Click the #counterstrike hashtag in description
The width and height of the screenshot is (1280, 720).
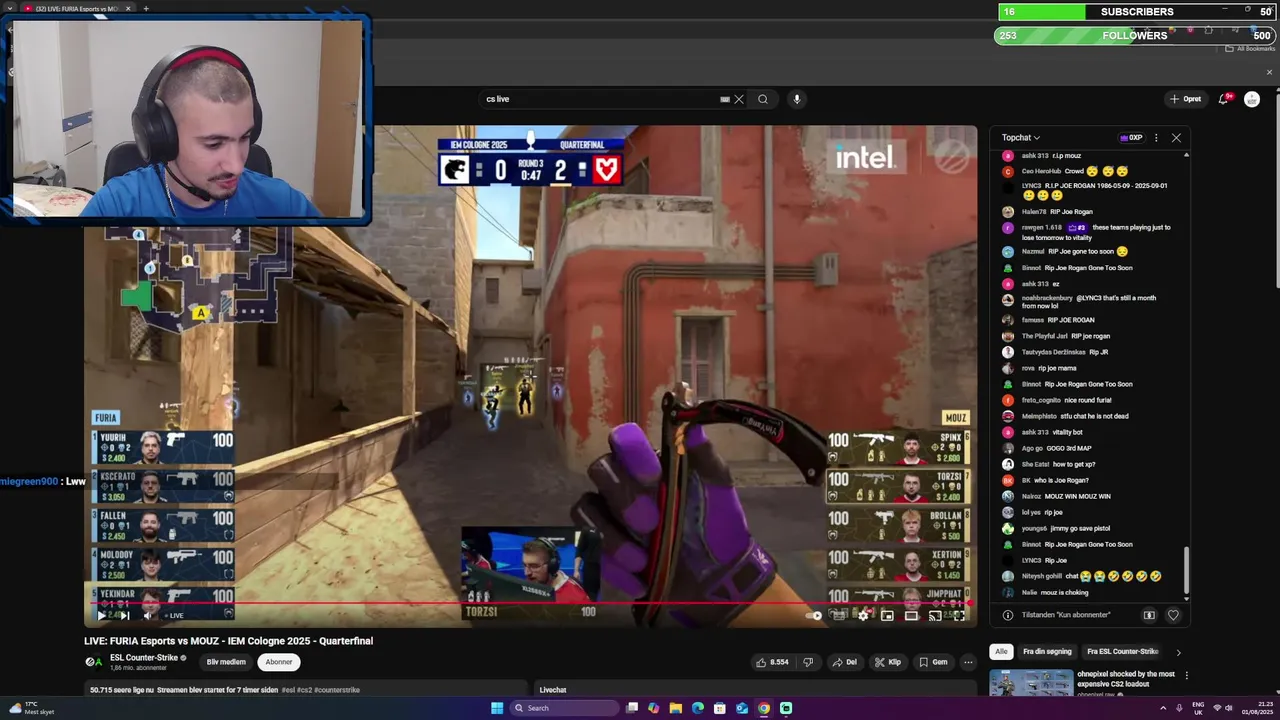(x=337, y=690)
